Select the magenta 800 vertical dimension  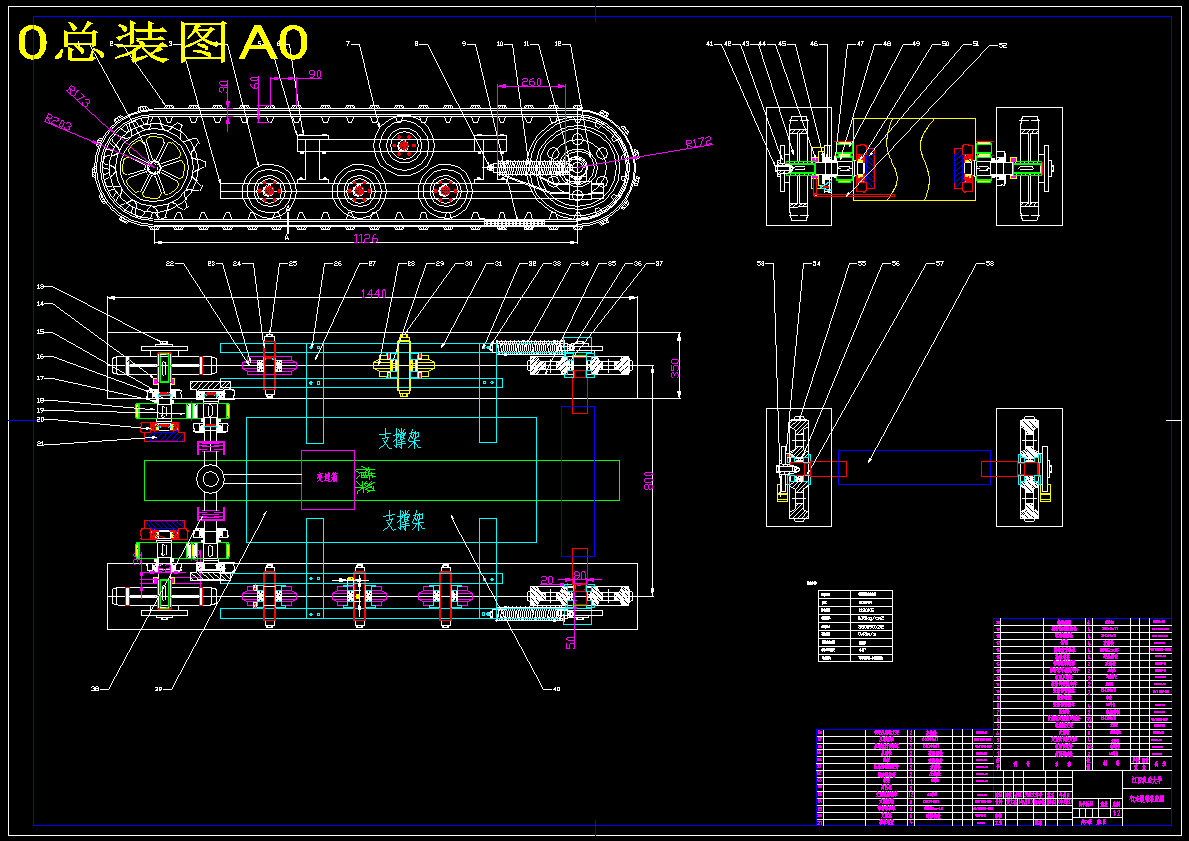point(648,481)
